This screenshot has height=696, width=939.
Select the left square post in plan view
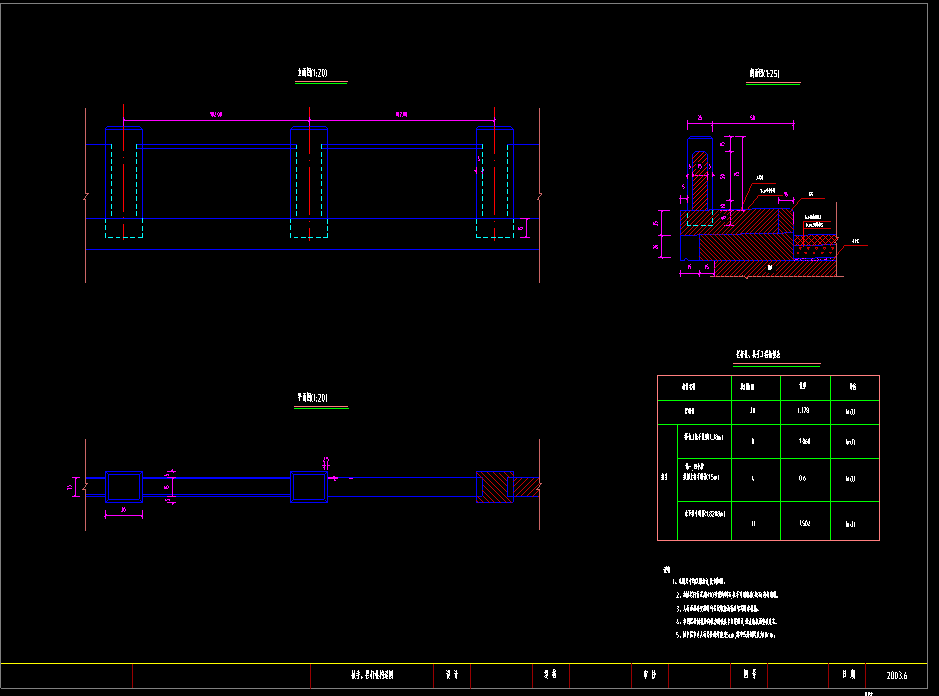click(x=124, y=487)
